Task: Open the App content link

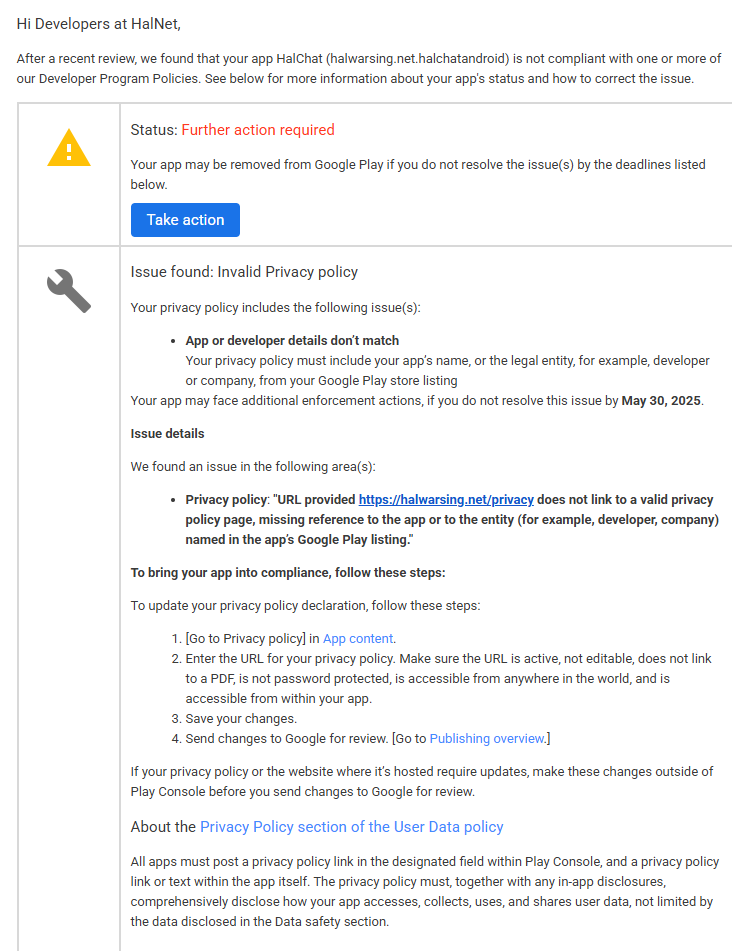Action: pyautogui.click(x=358, y=639)
